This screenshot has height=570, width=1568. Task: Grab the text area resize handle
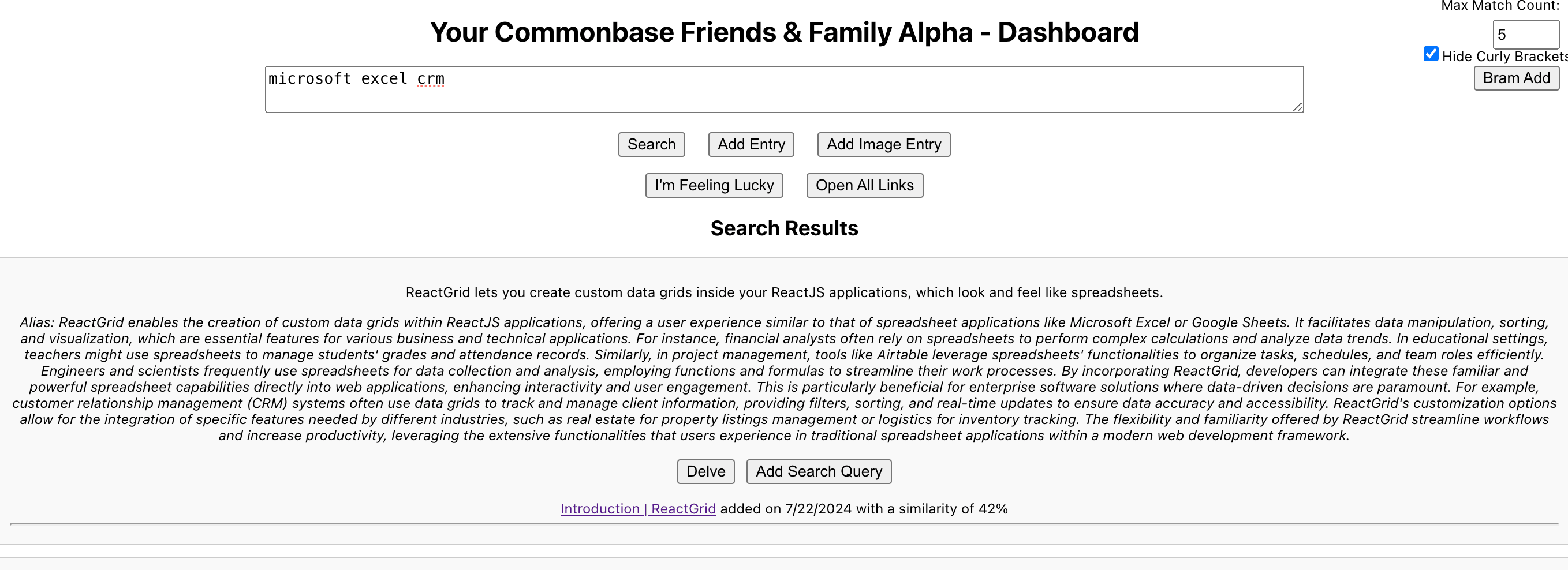[x=1298, y=107]
